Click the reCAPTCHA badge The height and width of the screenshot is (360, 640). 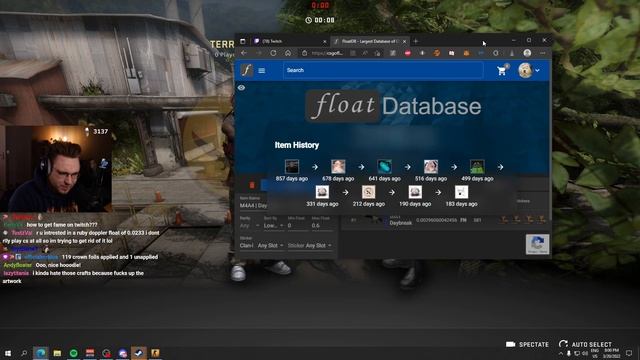click(537, 244)
